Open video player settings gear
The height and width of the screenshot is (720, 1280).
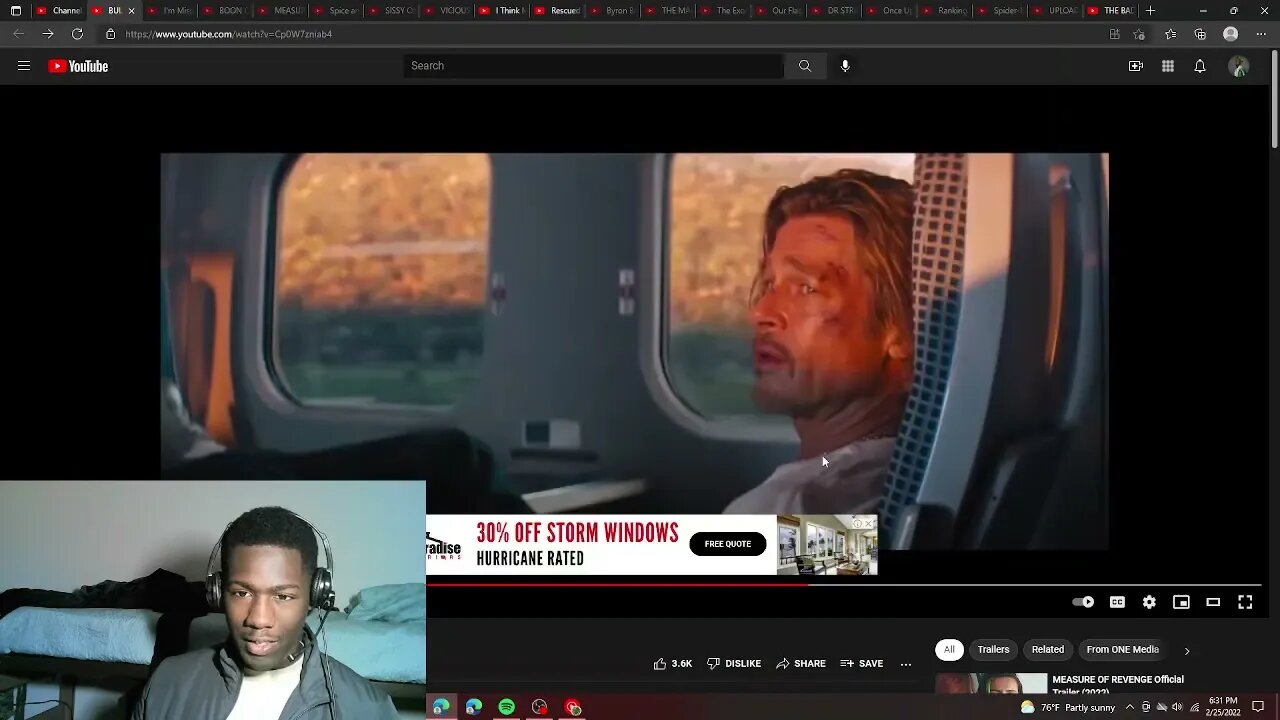coord(1149,602)
